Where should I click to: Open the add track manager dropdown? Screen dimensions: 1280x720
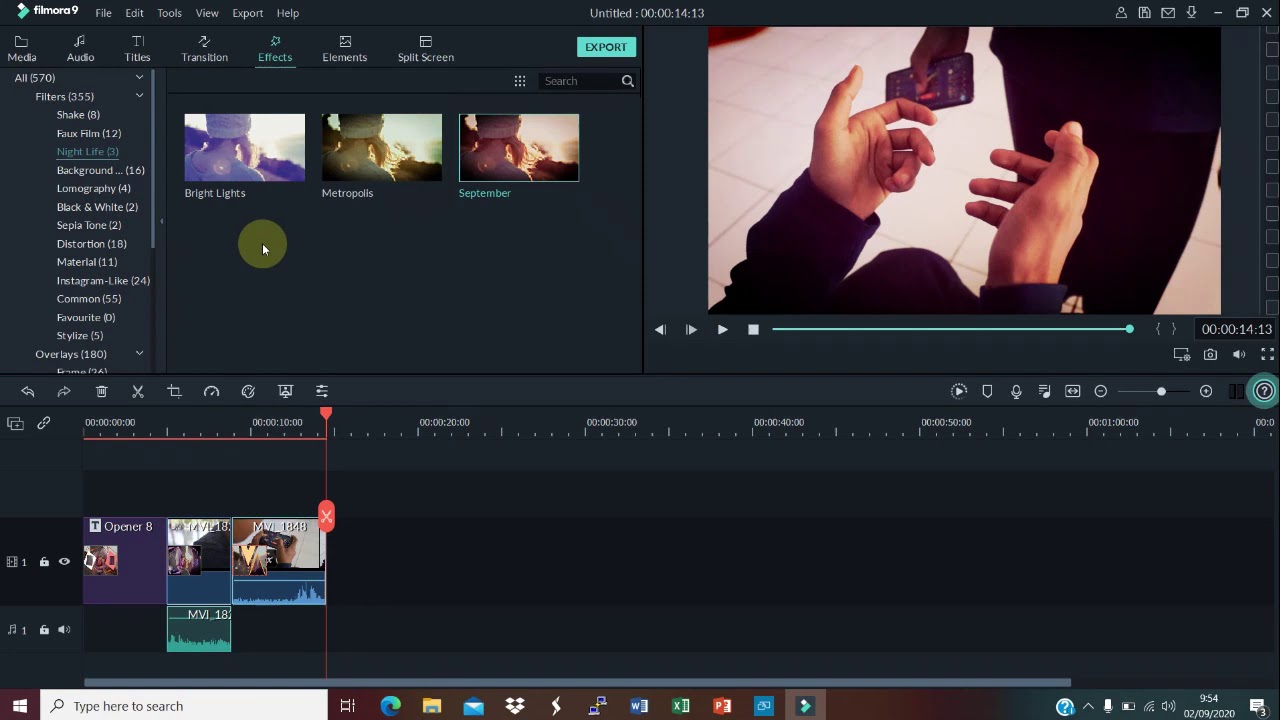coord(15,424)
